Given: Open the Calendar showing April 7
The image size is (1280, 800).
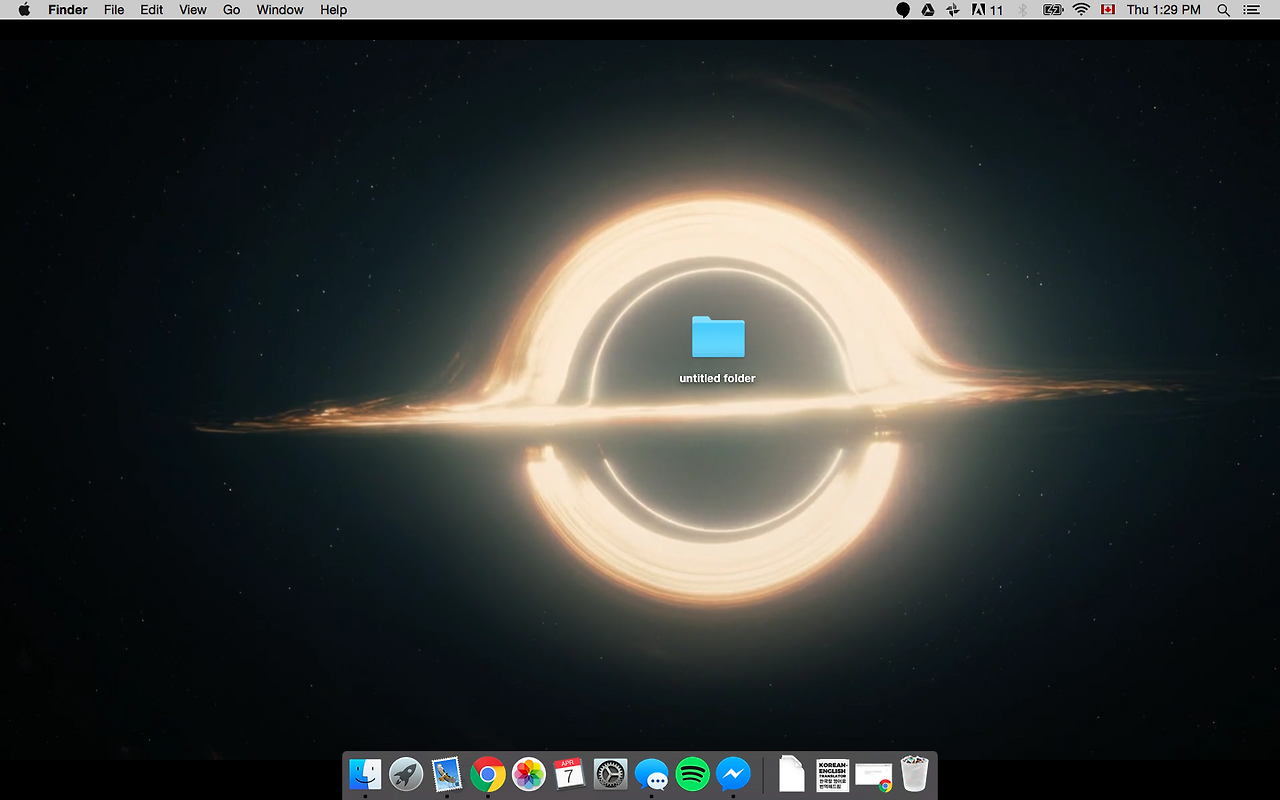Looking at the screenshot, I should coord(569,774).
